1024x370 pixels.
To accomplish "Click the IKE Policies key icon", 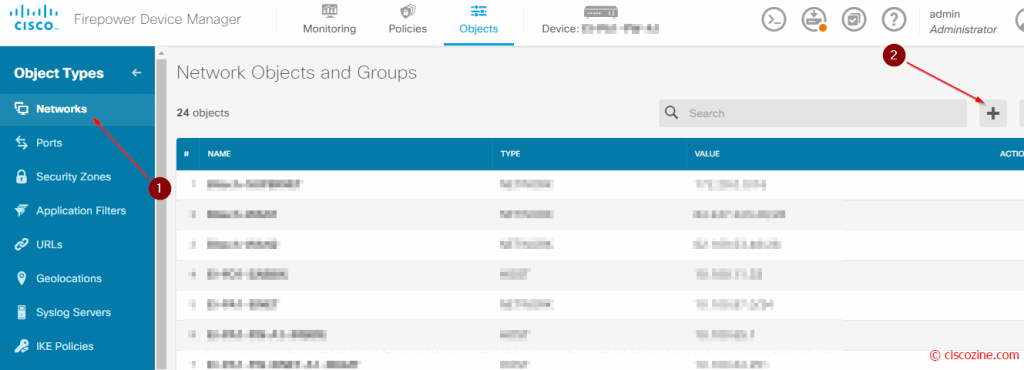I will coord(22,347).
